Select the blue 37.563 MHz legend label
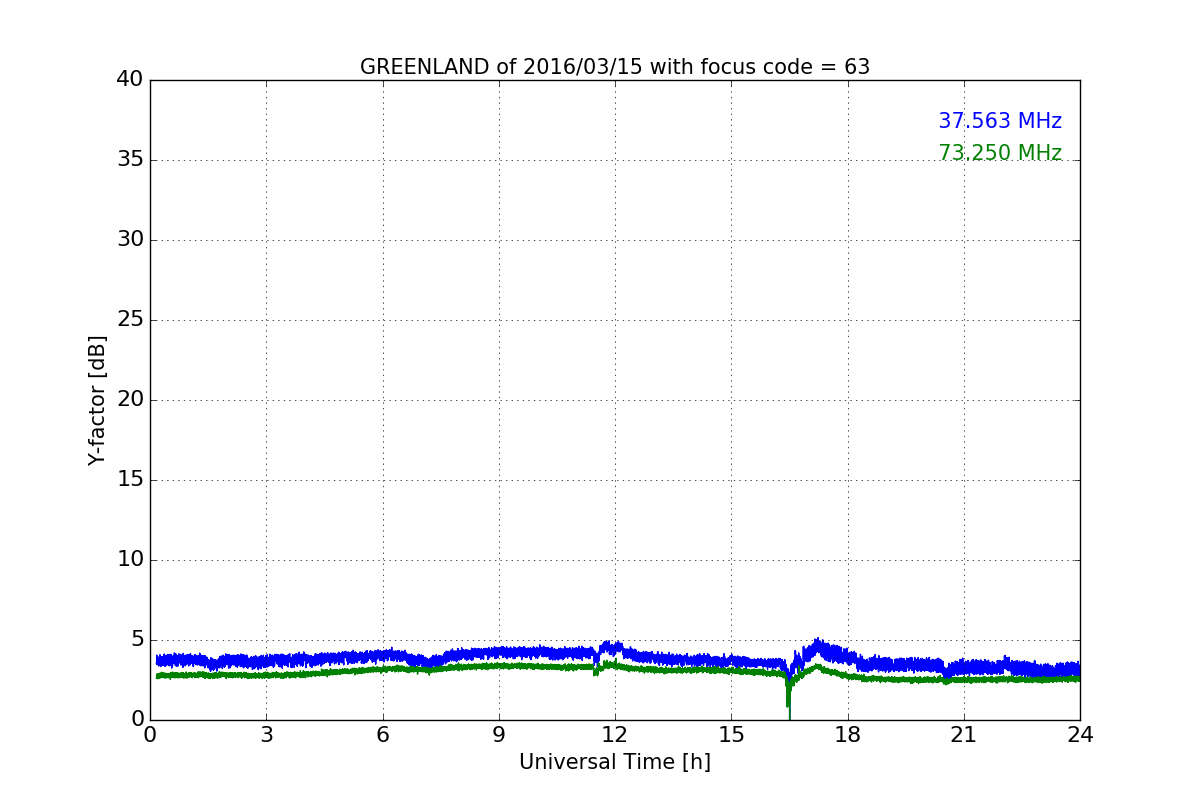This screenshot has width=1200, height=800. [x=1000, y=121]
